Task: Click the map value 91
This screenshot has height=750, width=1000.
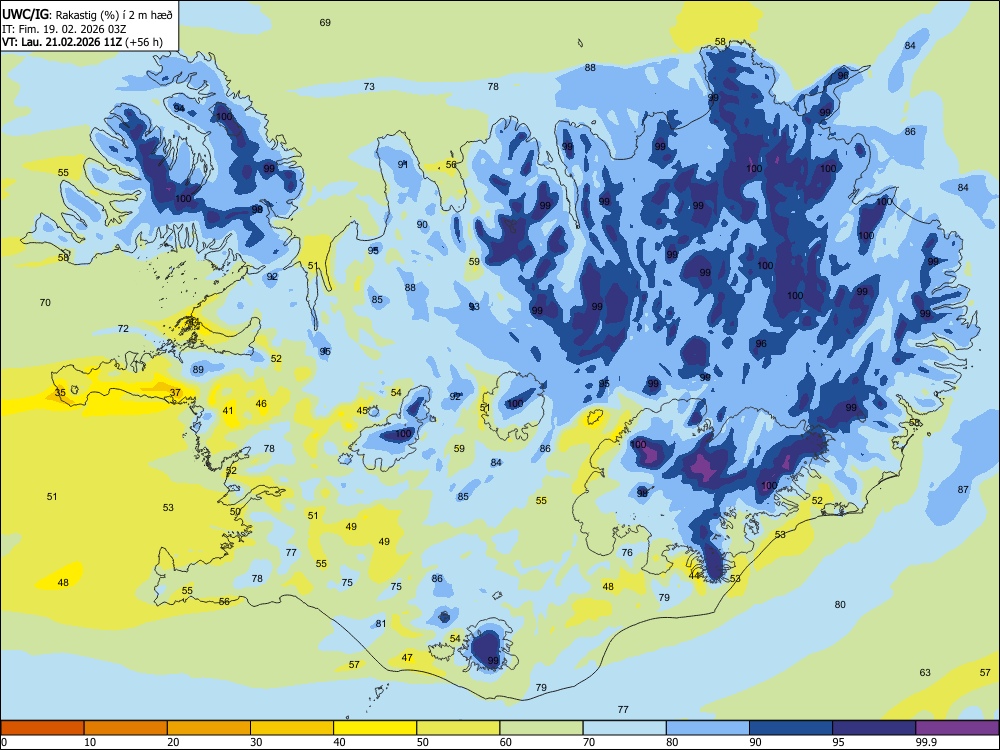Action: pos(403,165)
